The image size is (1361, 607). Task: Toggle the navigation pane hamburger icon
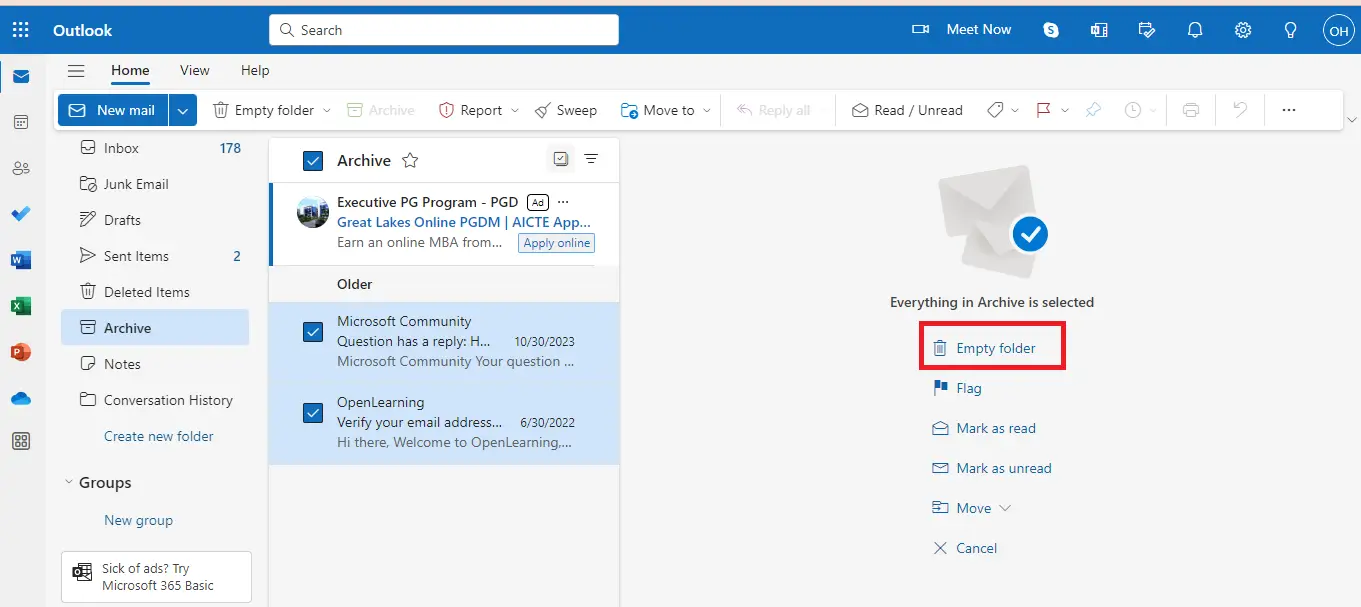(75, 71)
